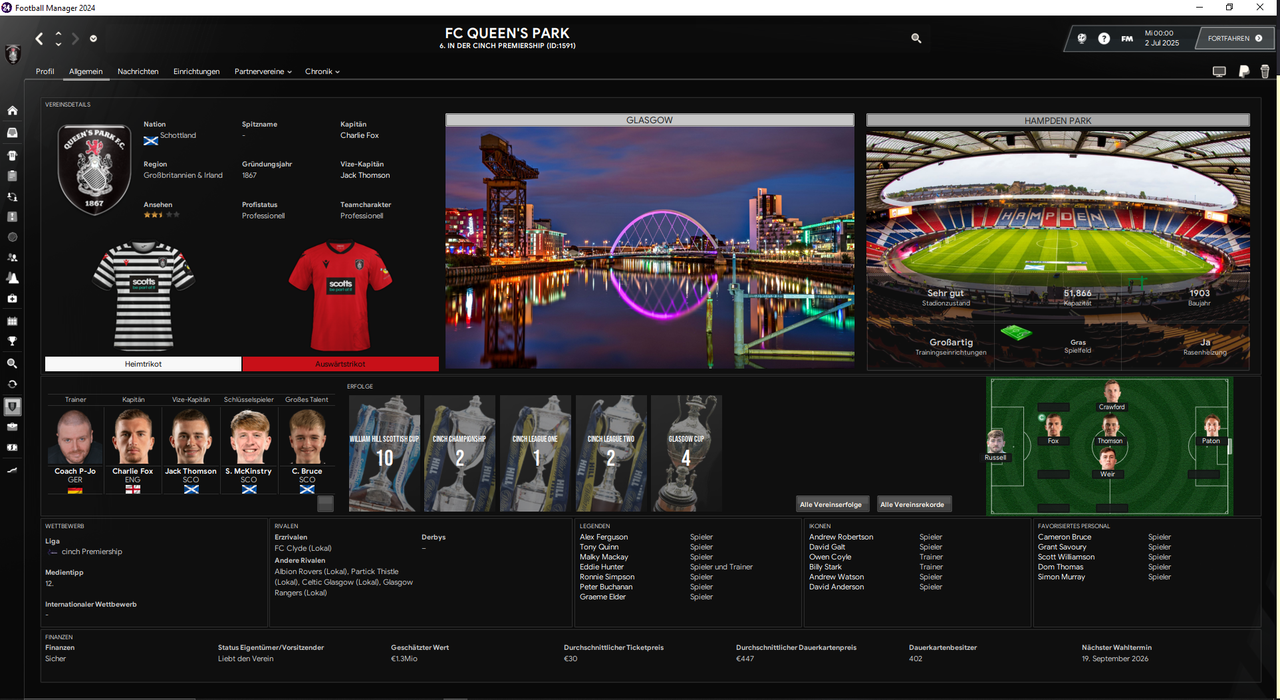Select the Heimtrikot kit tab

coord(143,364)
